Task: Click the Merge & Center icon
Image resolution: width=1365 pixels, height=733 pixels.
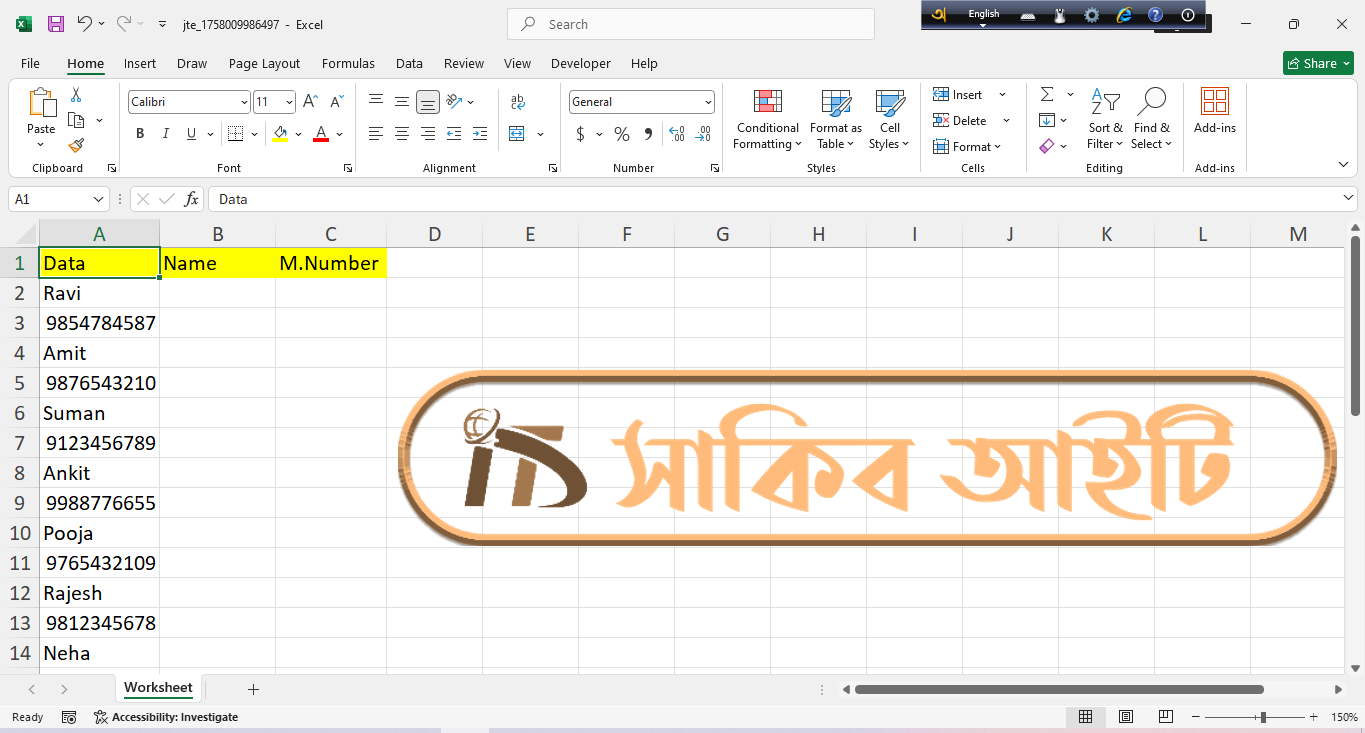Action: [x=517, y=134]
